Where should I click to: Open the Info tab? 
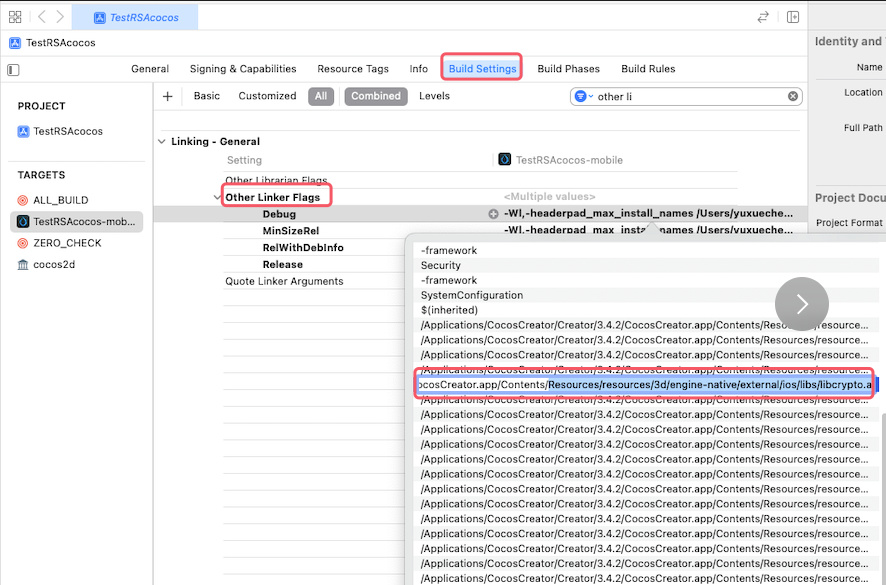[x=419, y=69]
